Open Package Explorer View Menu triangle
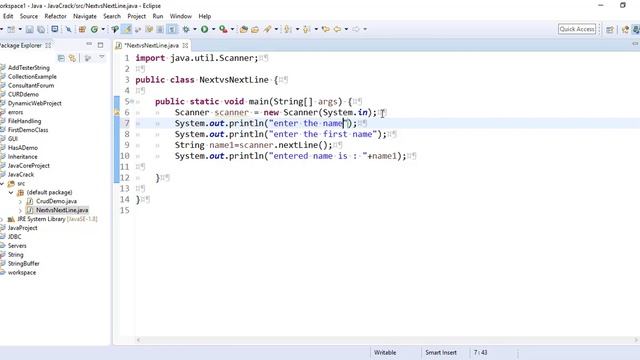The width and height of the screenshot is (640, 360). click(x=102, y=58)
